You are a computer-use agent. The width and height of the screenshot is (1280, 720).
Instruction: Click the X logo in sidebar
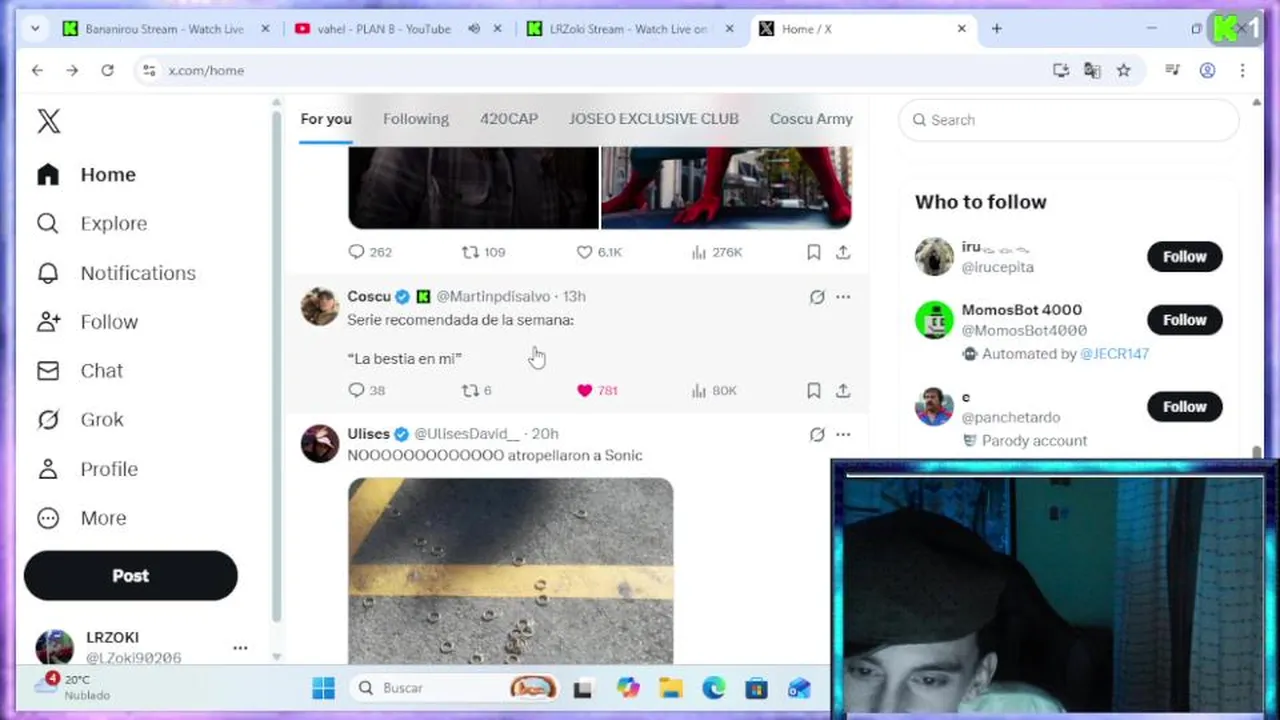[48, 121]
